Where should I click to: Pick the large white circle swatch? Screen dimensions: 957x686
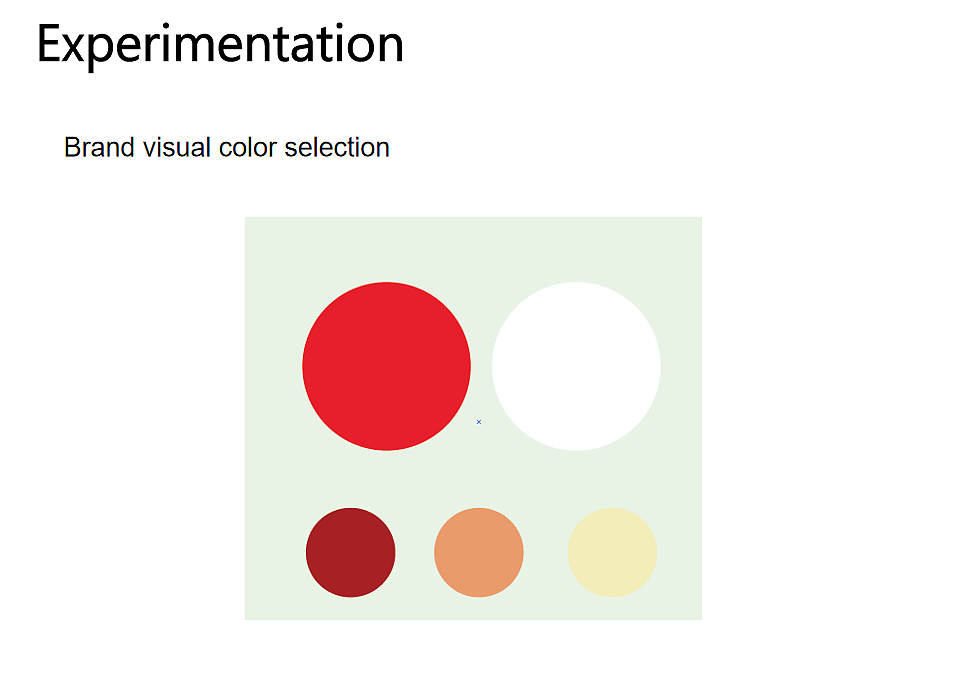point(576,366)
